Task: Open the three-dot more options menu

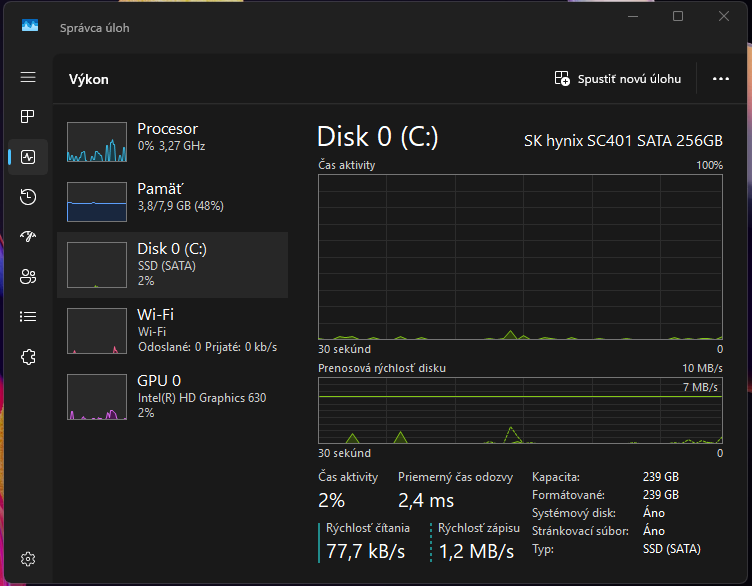Action: click(720, 79)
